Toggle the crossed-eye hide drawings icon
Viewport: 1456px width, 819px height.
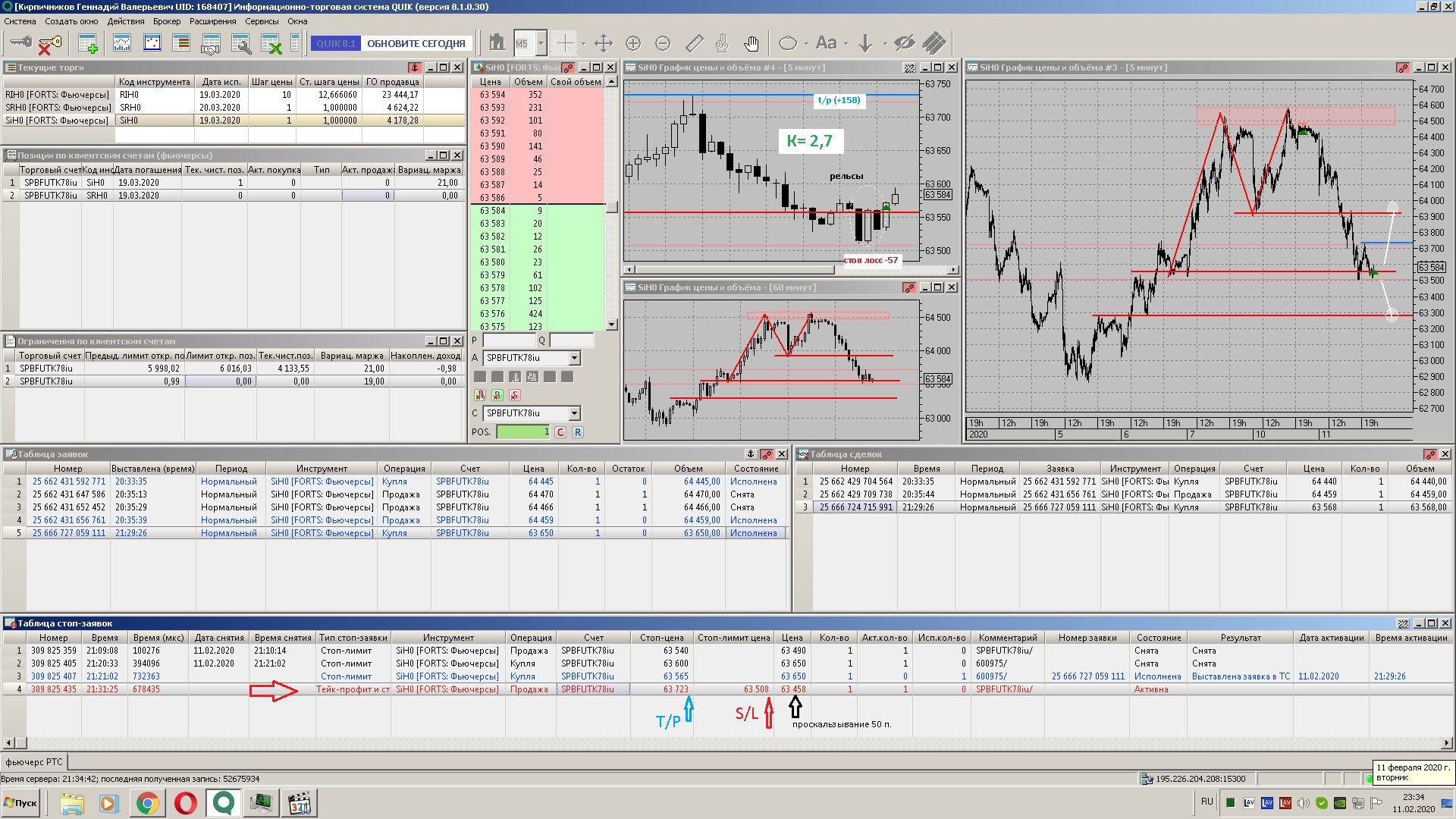point(904,43)
